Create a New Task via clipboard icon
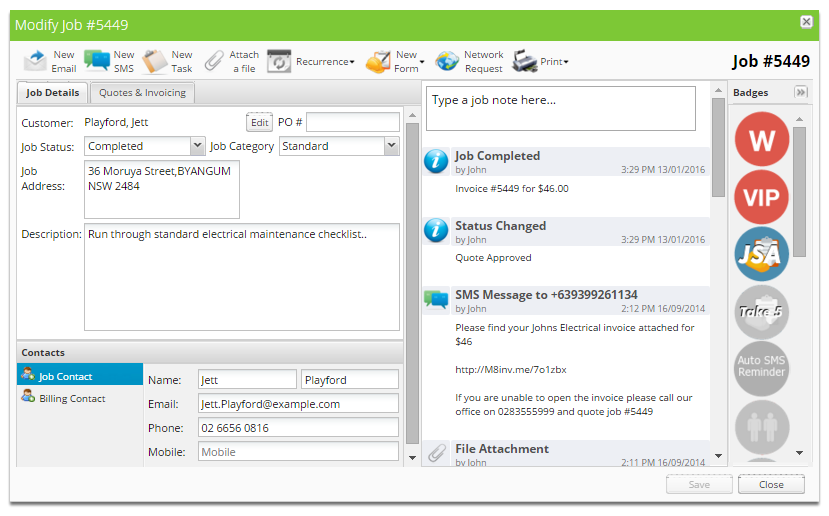829x516 pixels. [154, 61]
